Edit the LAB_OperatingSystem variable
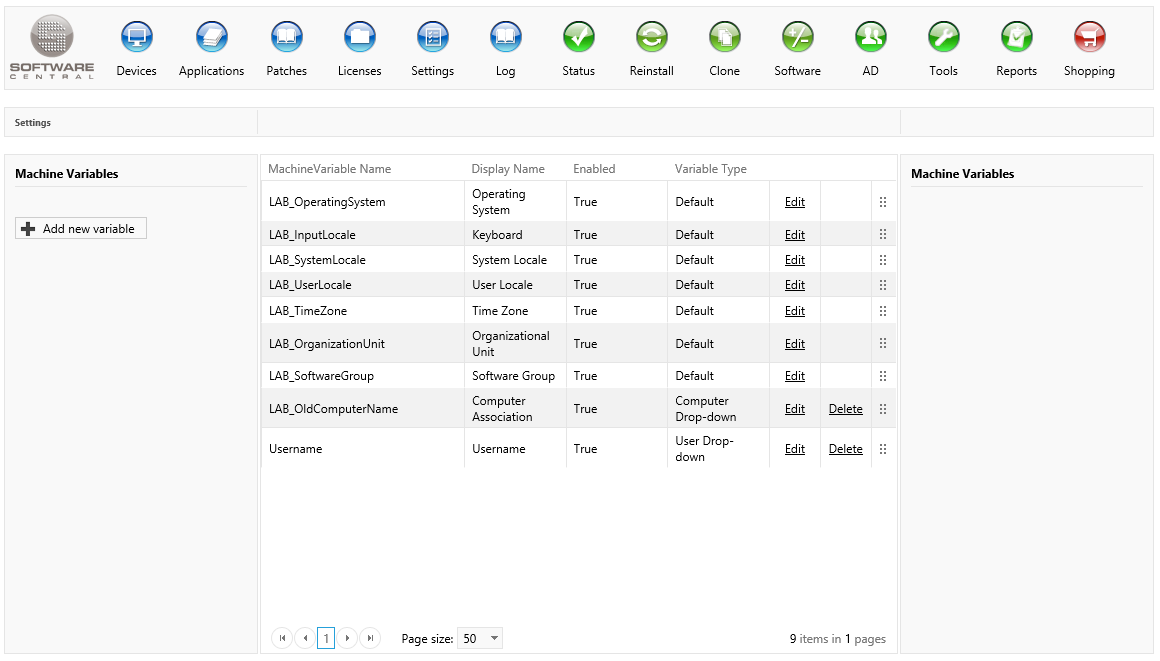1160x661 pixels. pos(795,202)
